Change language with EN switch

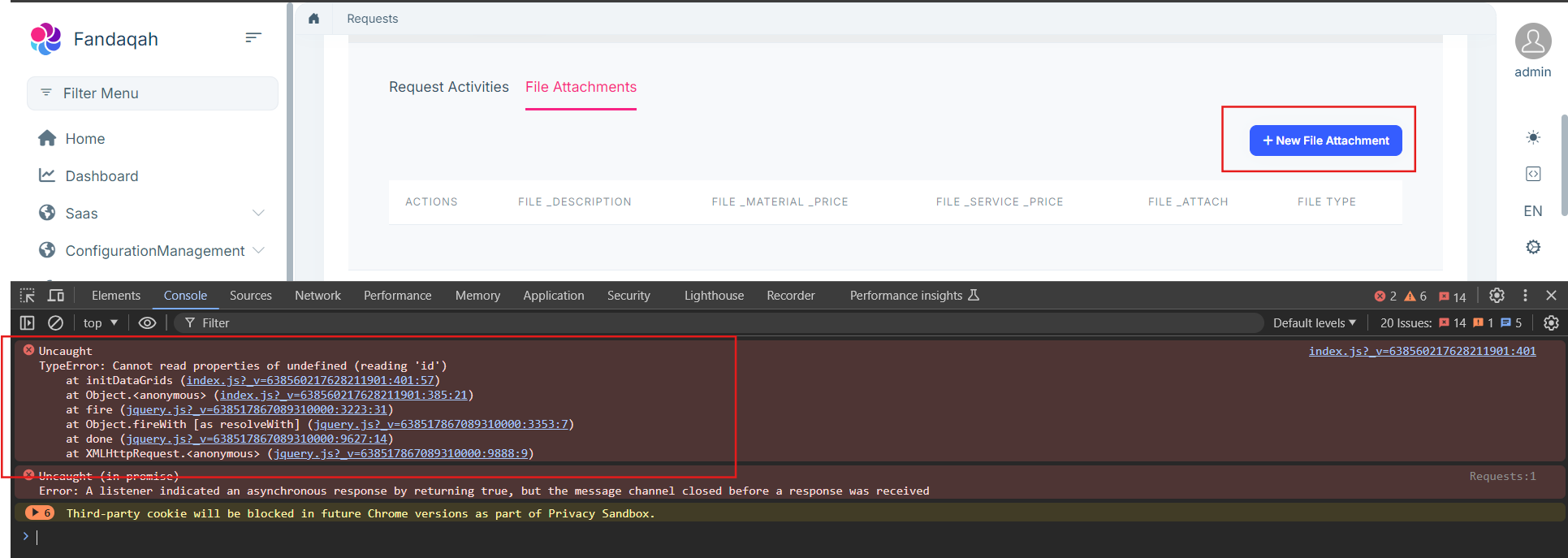click(x=1533, y=211)
